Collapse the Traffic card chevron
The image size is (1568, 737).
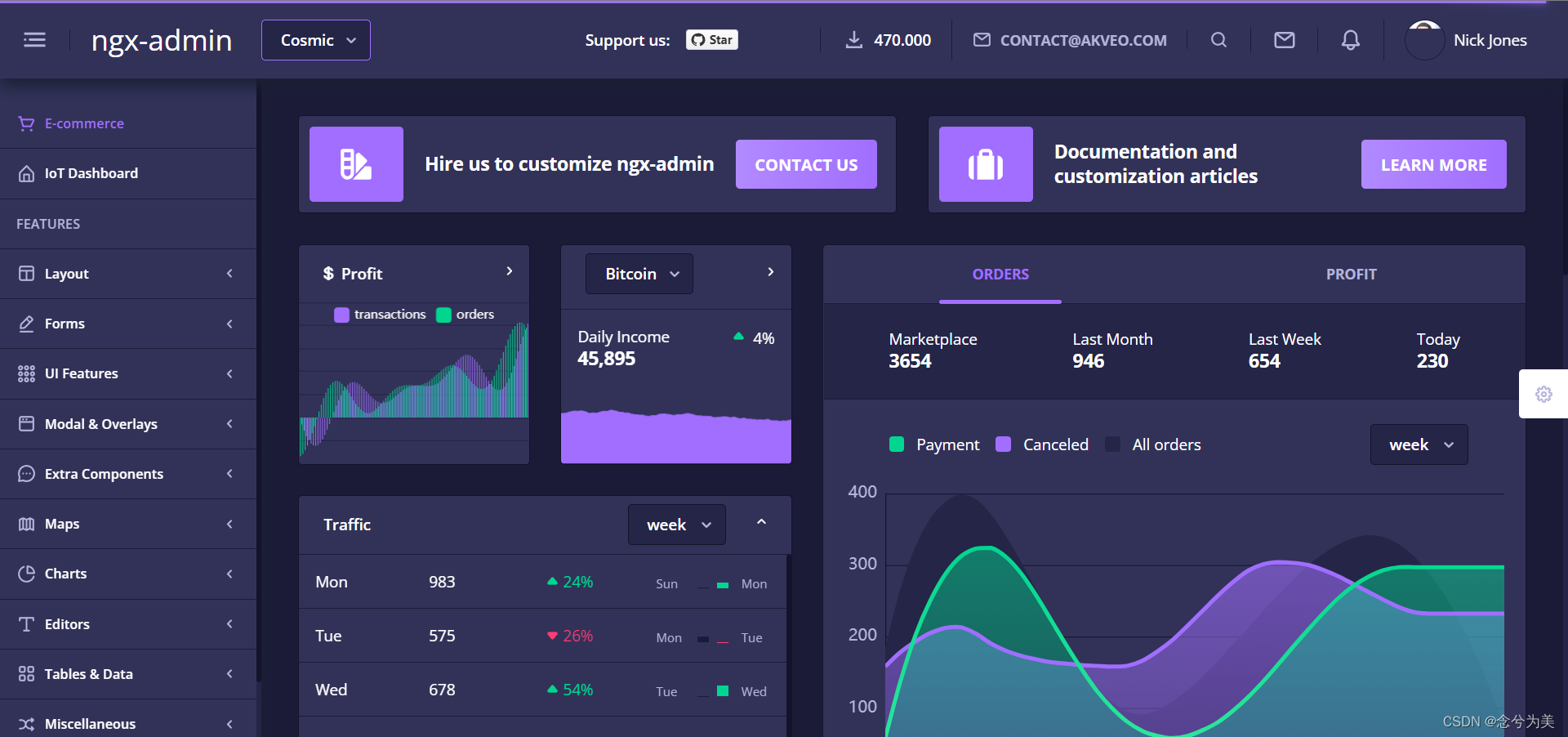click(761, 522)
